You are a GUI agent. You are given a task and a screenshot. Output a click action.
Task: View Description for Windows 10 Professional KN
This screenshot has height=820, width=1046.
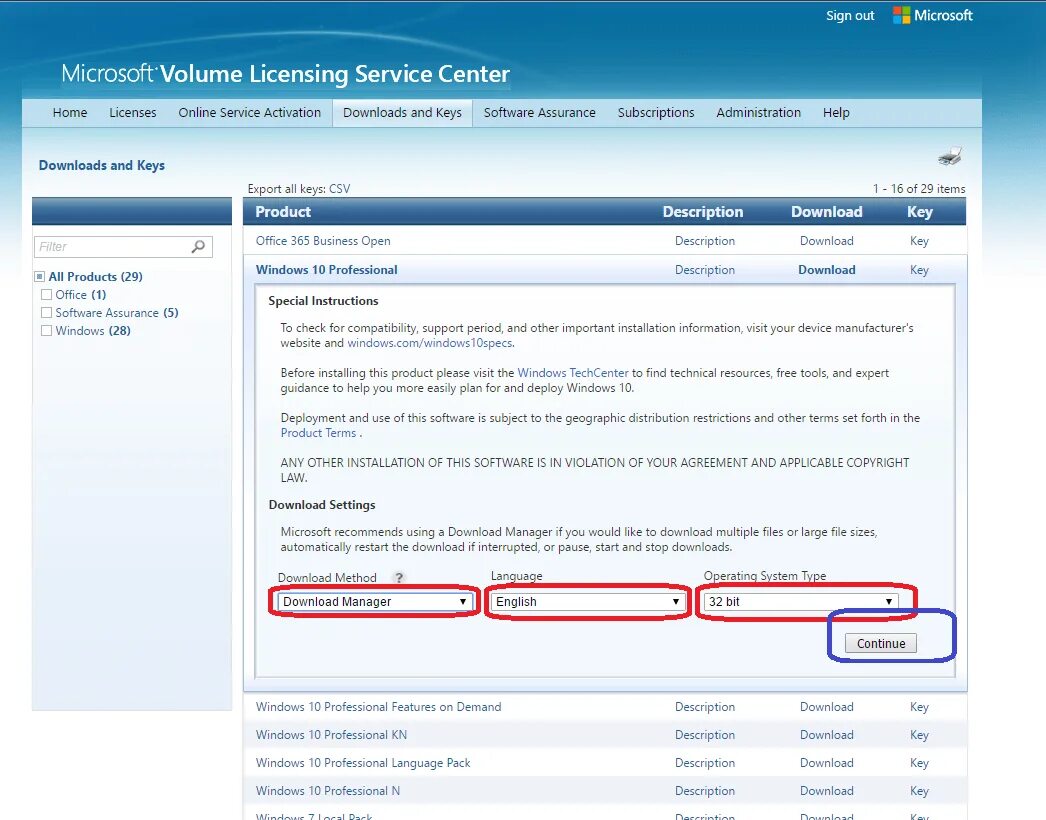pos(704,735)
